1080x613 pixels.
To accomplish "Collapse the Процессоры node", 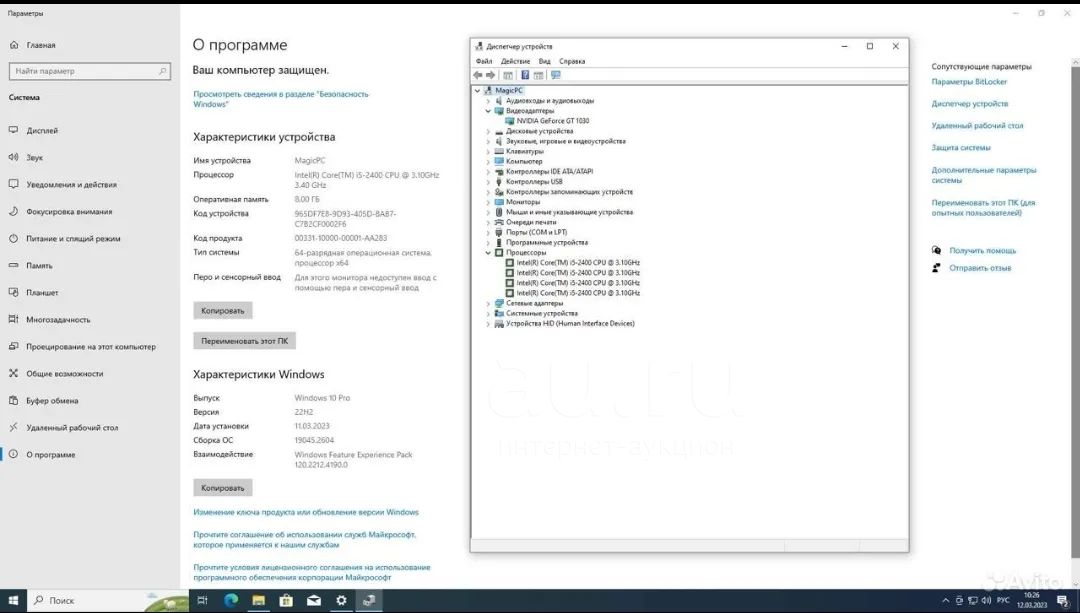I will pos(488,253).
